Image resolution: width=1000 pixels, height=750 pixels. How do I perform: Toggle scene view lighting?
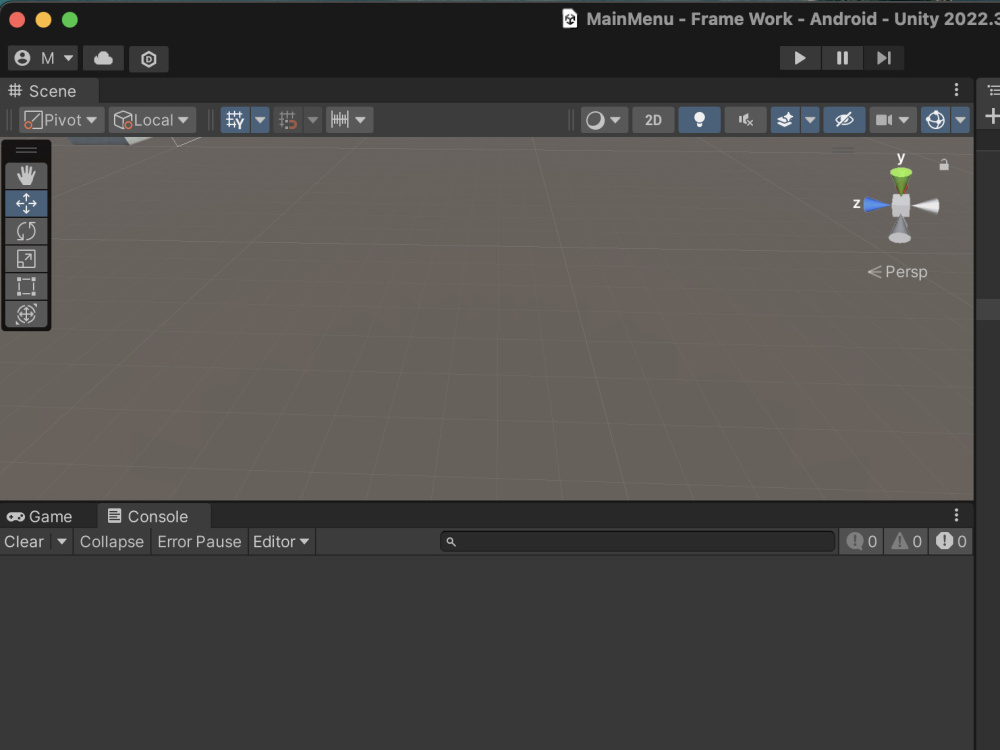tap(699, 119)
